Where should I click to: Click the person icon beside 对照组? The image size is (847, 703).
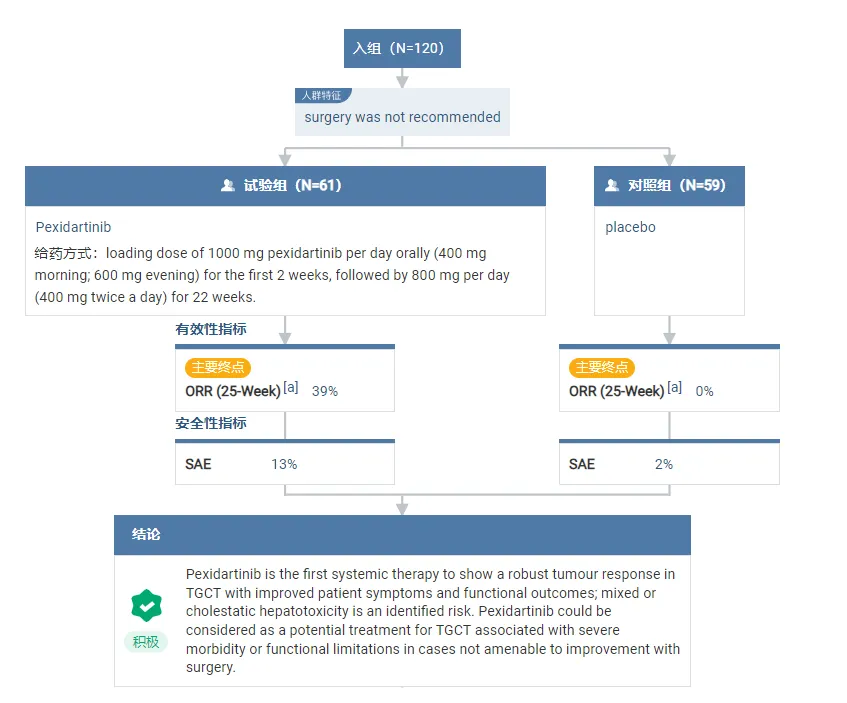(x=612, y=186)
